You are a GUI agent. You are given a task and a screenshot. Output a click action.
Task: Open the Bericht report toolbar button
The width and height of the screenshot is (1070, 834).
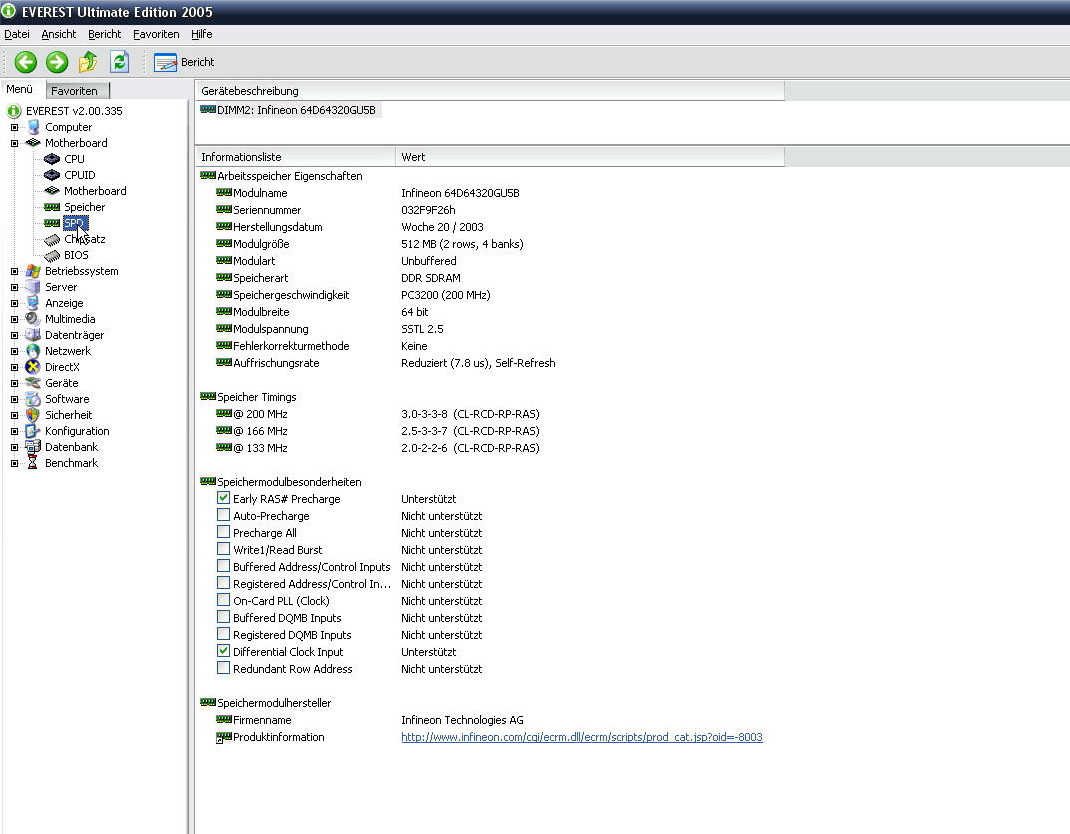tap(184, 62)
